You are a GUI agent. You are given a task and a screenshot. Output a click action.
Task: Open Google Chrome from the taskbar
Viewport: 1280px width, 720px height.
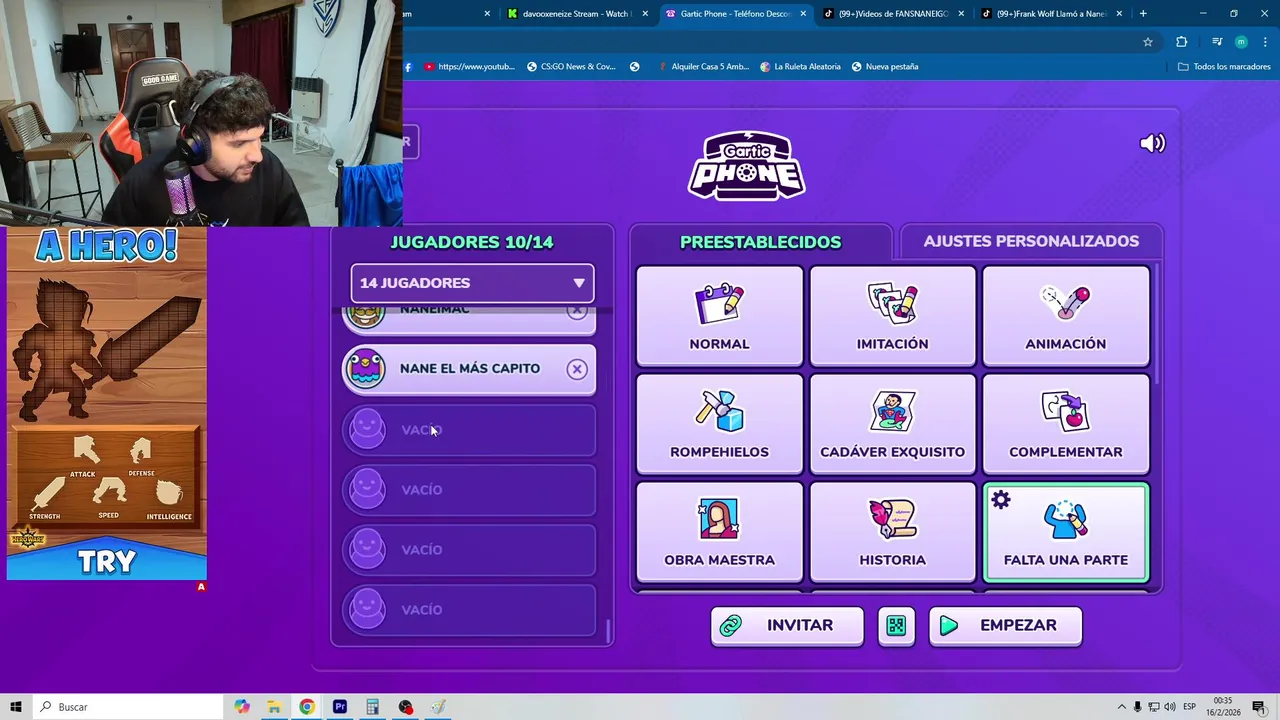click(307, 707)
